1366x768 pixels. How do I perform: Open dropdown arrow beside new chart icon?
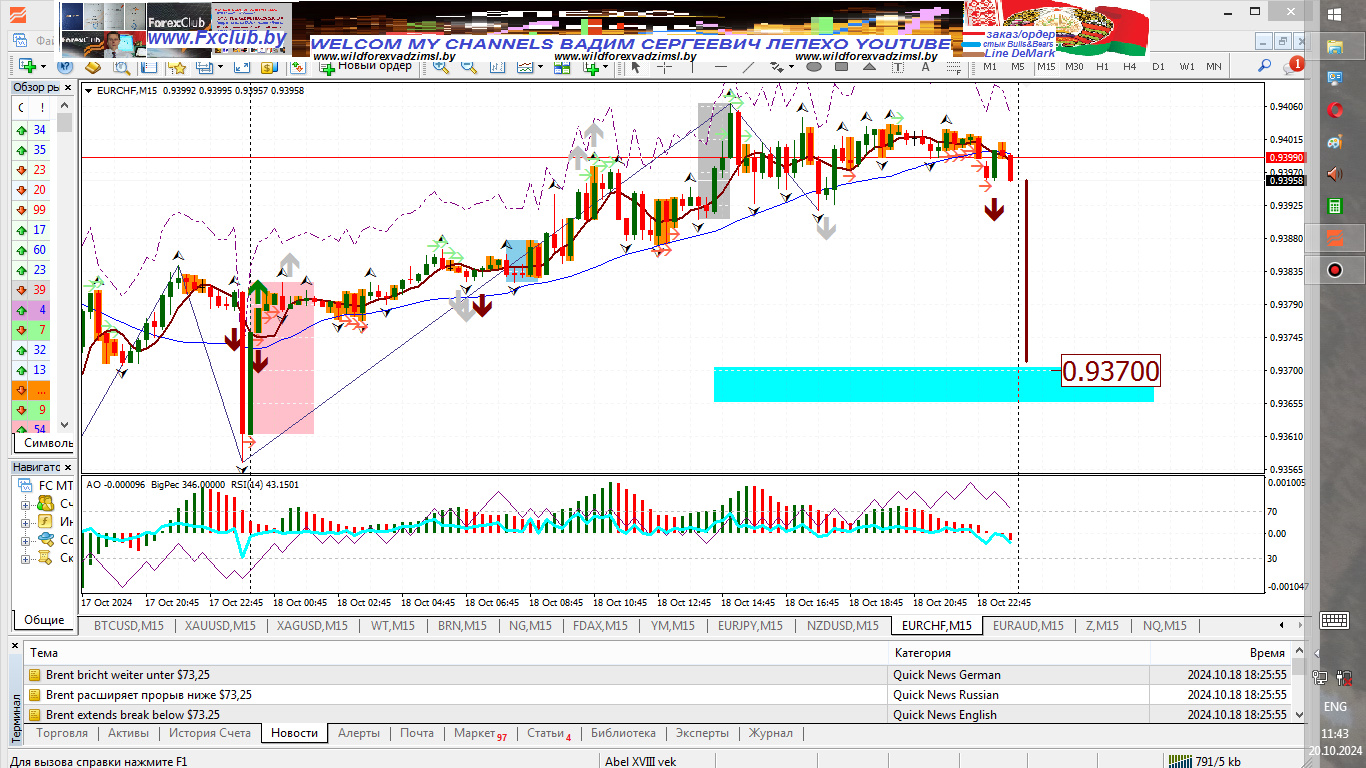coord(44,67)
